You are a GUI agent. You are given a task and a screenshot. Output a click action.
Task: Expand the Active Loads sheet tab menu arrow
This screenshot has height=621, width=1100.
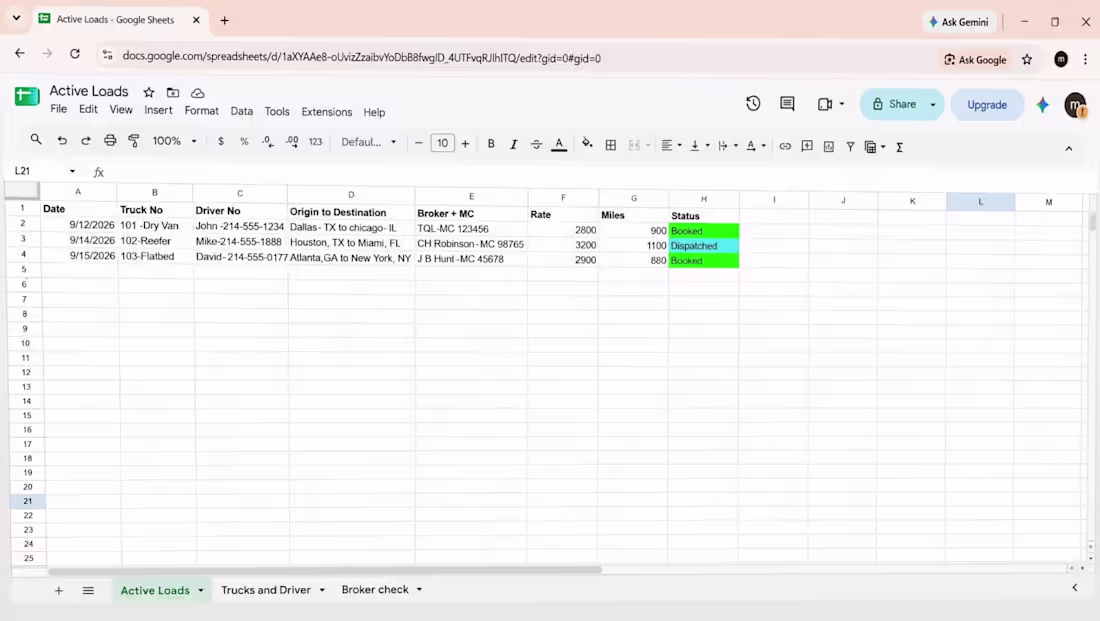tap(201, 590)
